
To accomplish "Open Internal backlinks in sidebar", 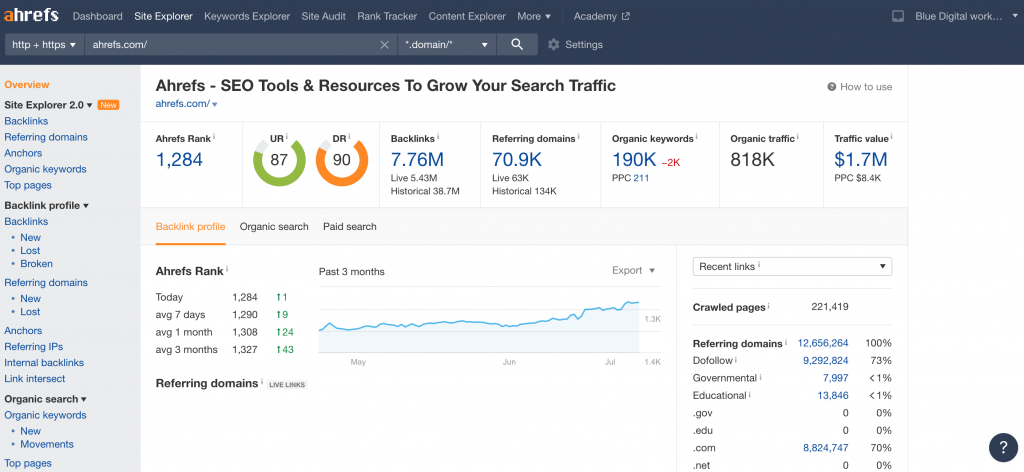I will pos(44,362).
